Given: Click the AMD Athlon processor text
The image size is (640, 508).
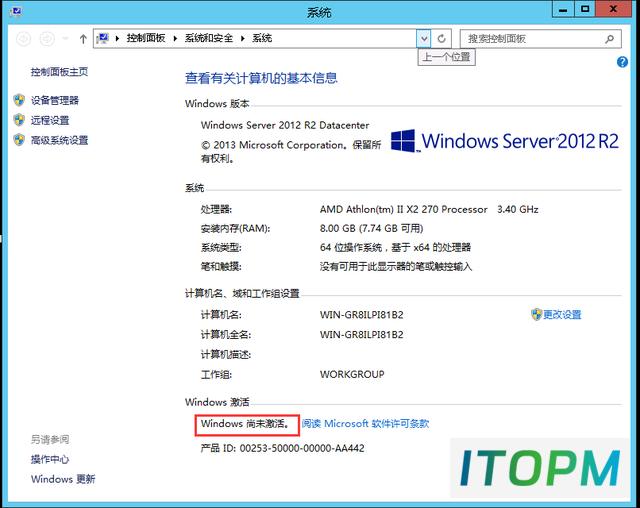Looking at the screenshot, I should 429,210.
